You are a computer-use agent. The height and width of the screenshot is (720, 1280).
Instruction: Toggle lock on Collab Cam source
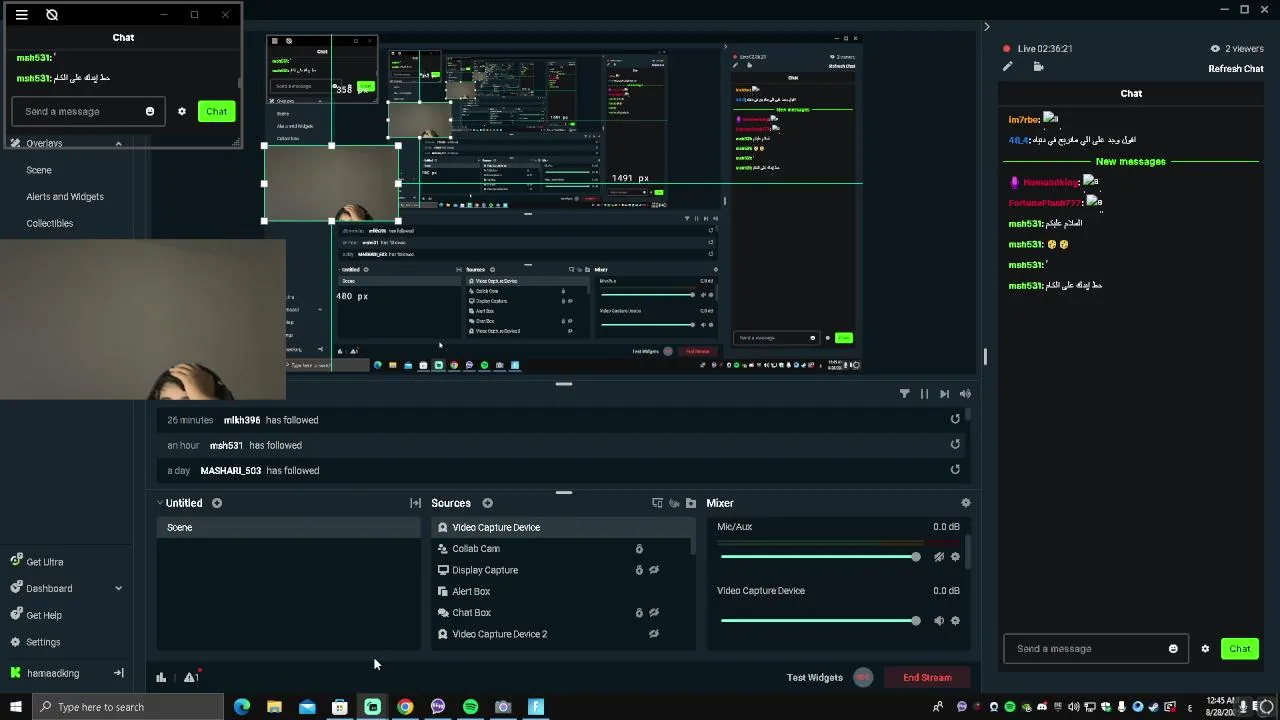639,549
